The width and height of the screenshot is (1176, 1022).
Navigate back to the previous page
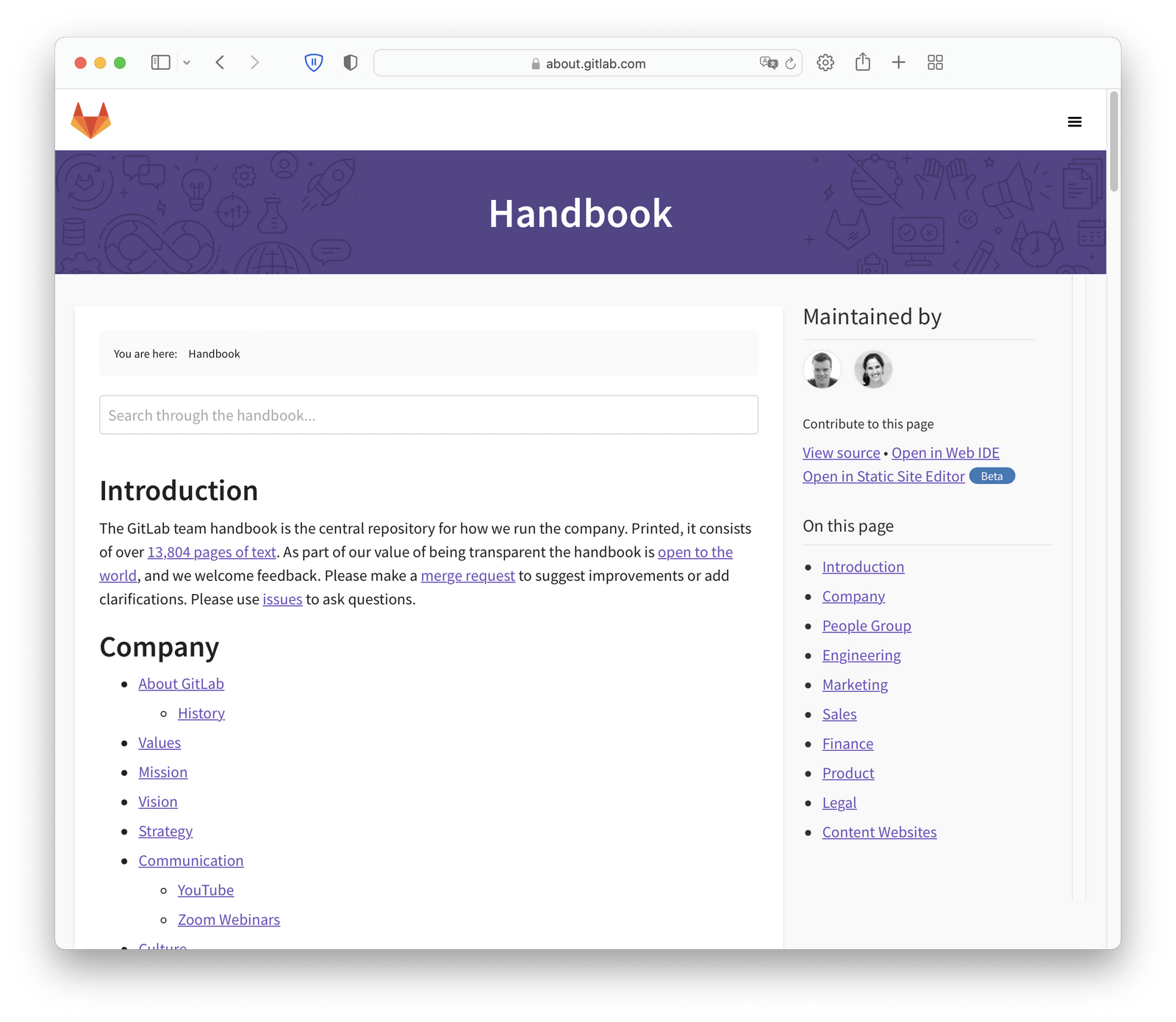219,62
